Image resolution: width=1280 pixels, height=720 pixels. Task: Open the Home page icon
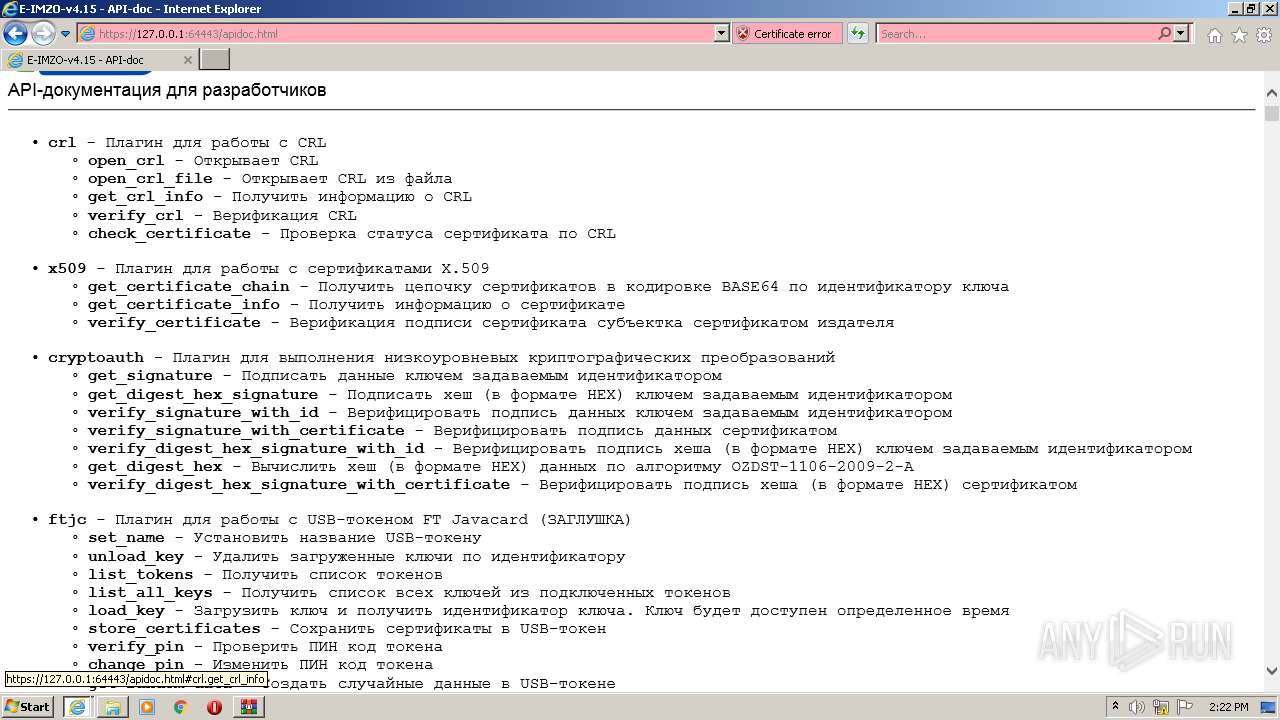[x=1215, y=35]
